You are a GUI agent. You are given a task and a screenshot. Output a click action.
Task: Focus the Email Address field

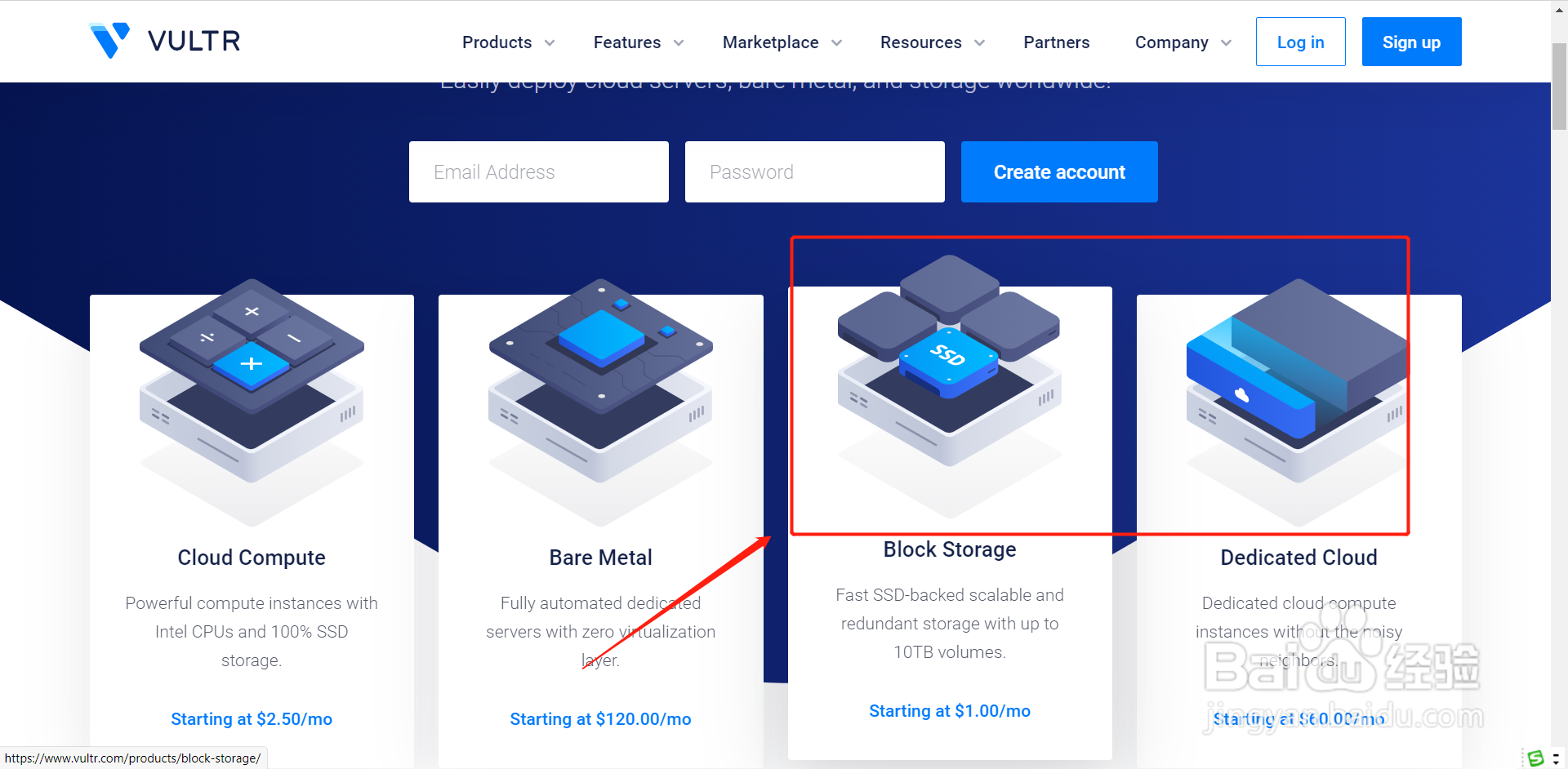(x=539, y=172)
